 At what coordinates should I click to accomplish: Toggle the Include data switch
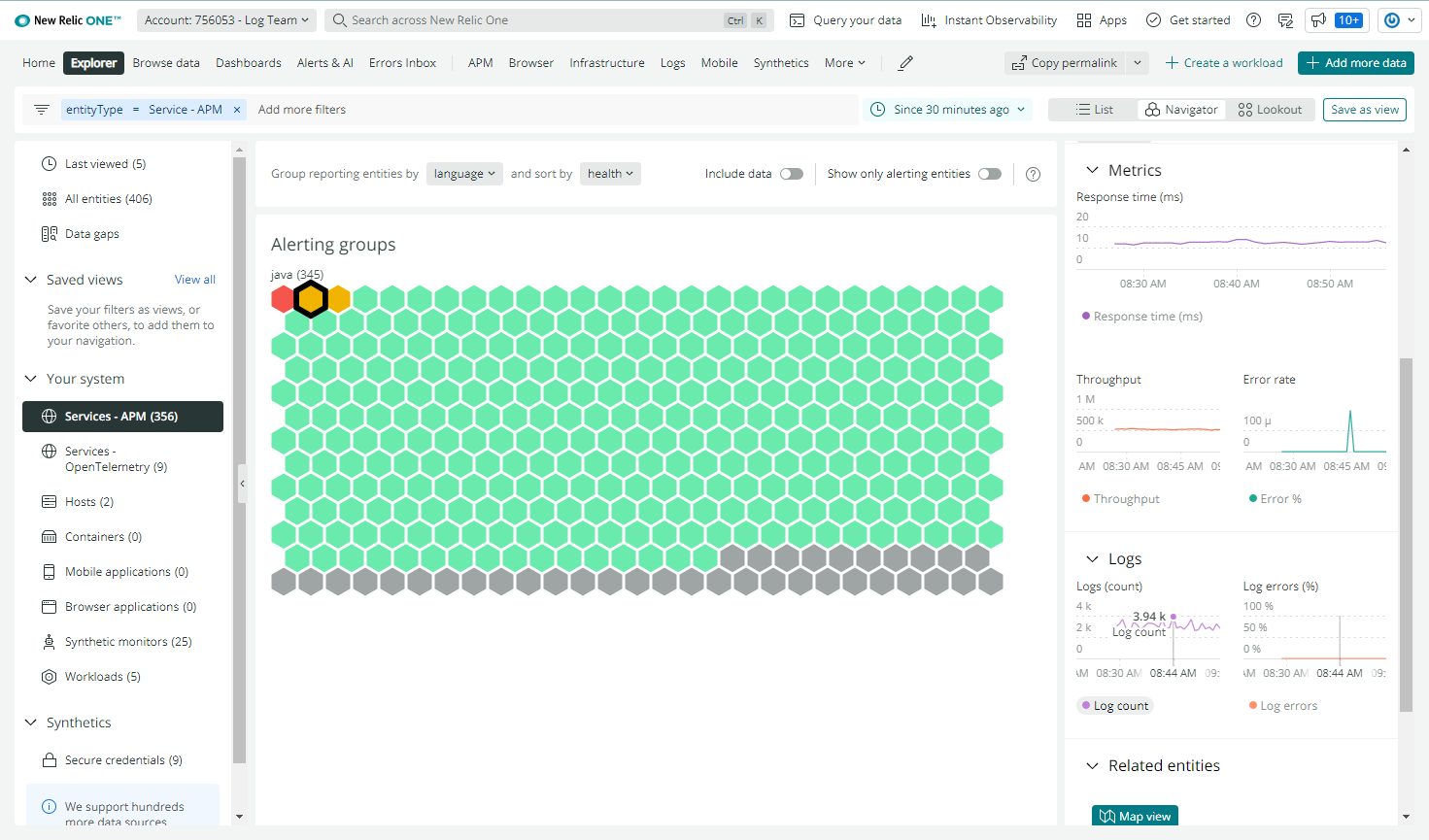pyautogui.click(x=792, y=174)
